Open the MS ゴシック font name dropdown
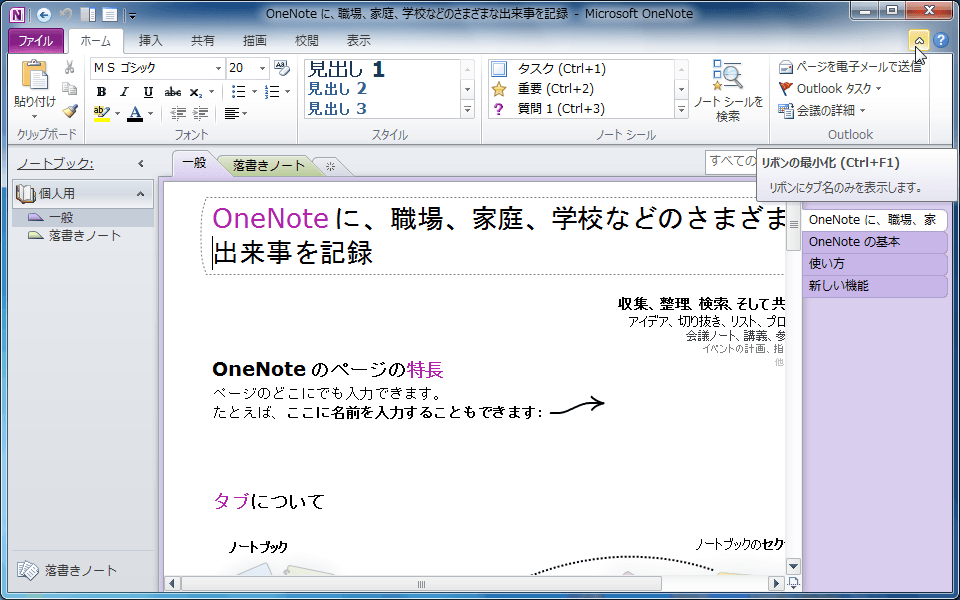 [x=219, y=68]
